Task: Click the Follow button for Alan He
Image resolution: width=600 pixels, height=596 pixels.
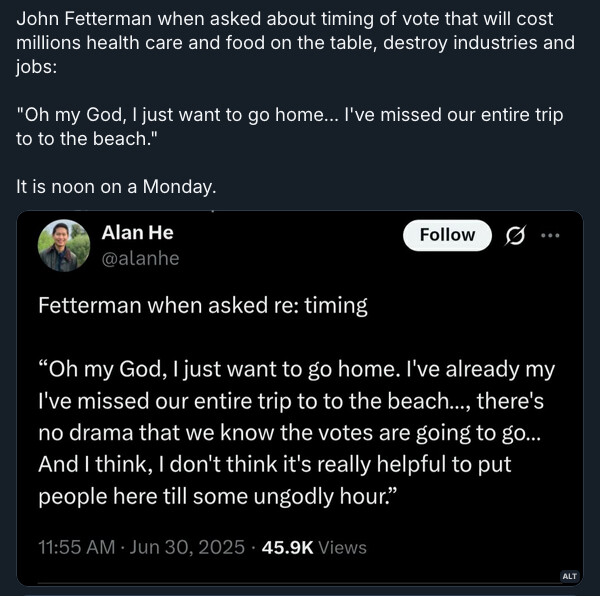Action: tap(447, 235)
